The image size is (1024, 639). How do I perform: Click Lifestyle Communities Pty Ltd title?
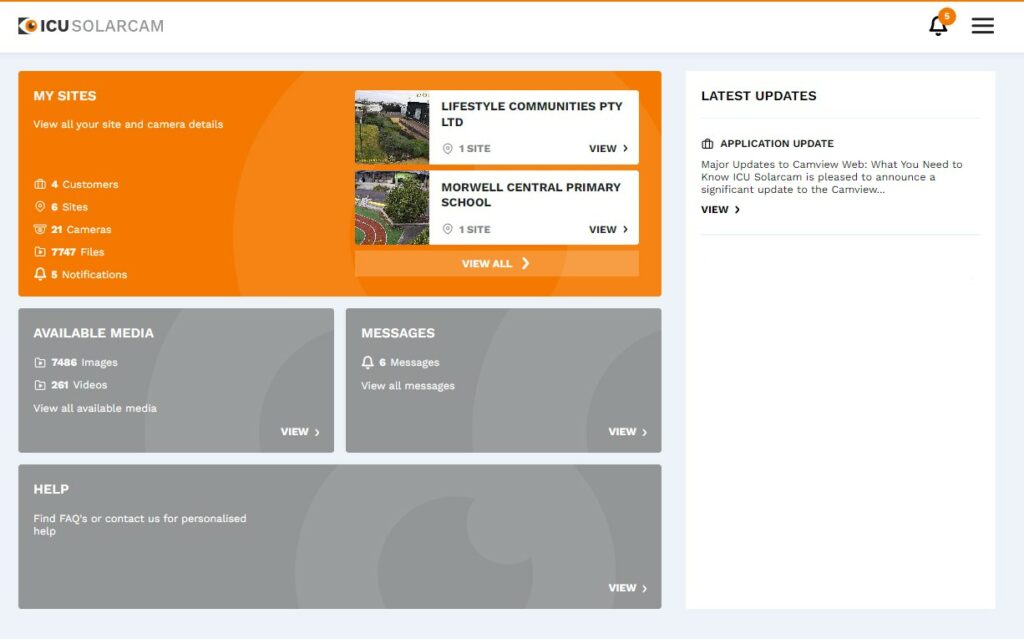point(532,114)
